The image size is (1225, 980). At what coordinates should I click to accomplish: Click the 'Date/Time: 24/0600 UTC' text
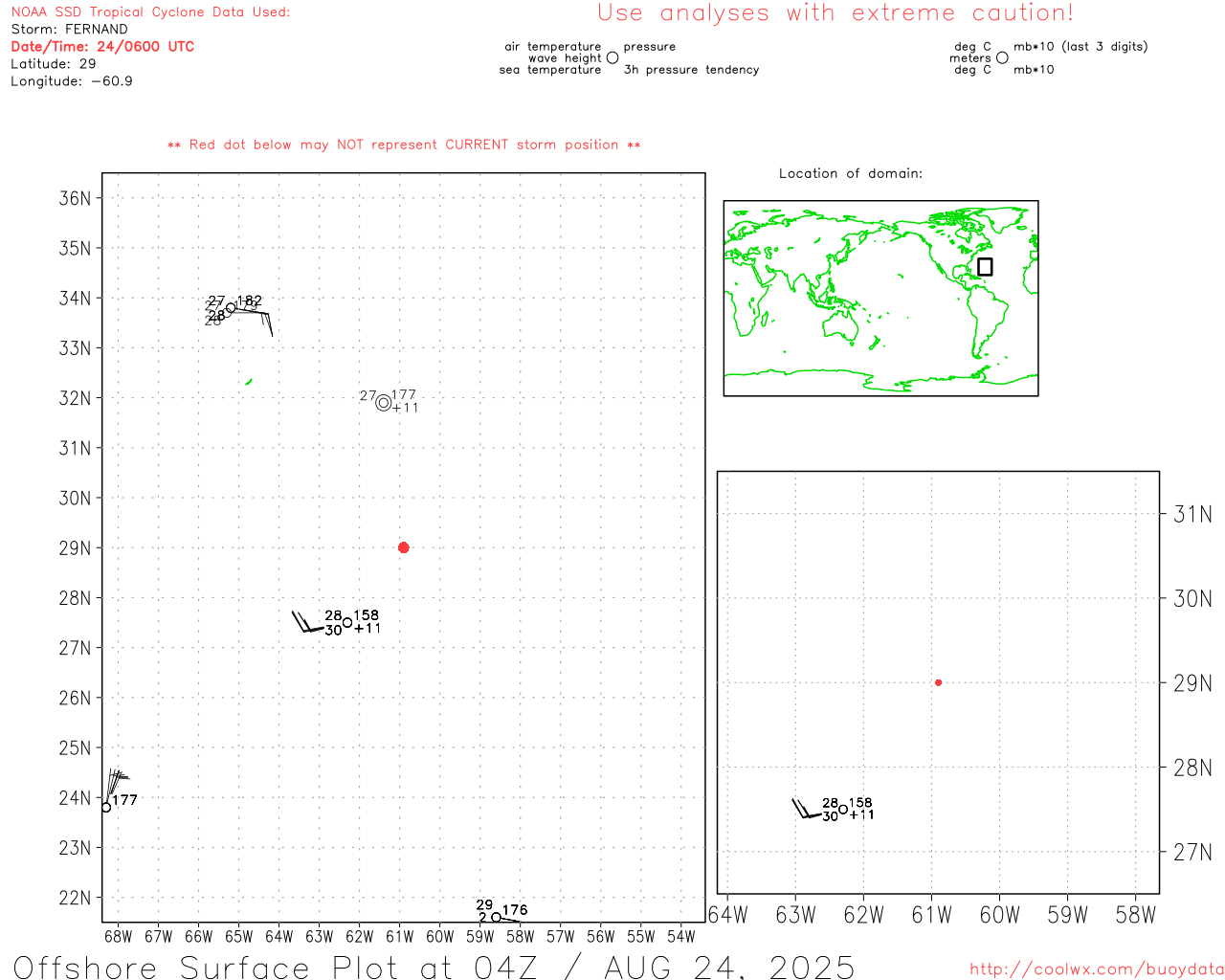click(x=102, y=46)
